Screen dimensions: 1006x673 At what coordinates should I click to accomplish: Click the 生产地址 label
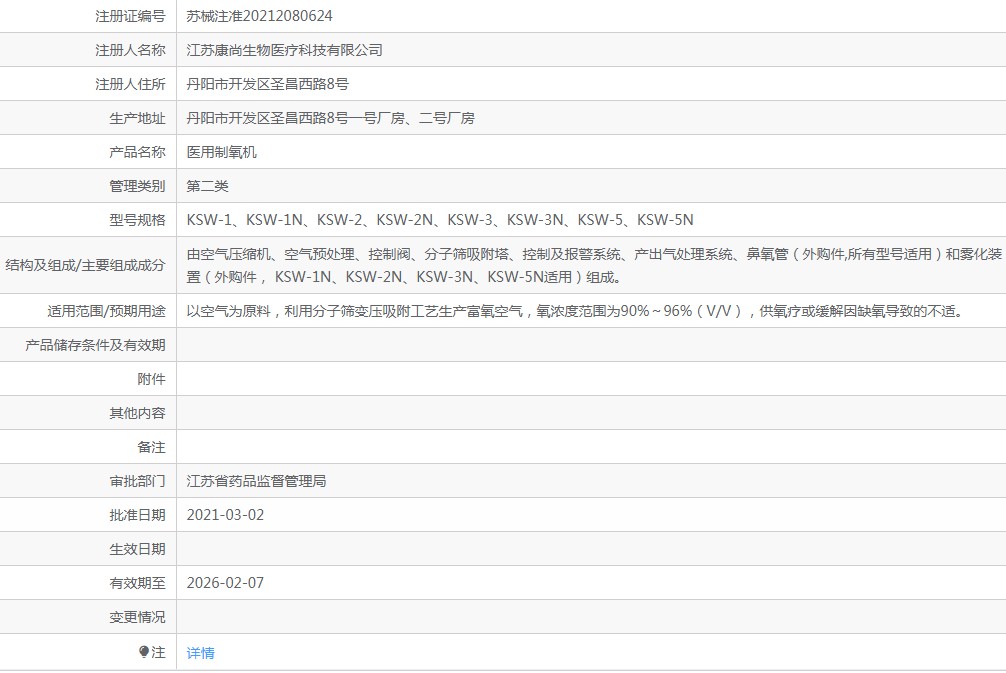137,118
